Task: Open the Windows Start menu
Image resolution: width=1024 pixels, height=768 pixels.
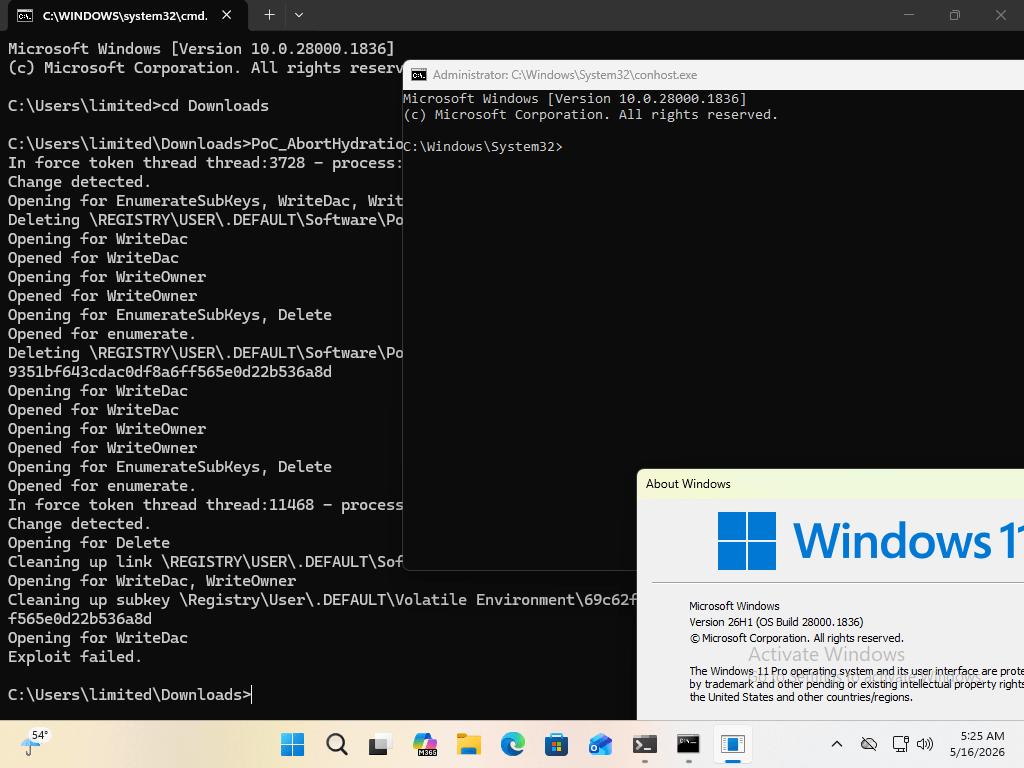Action: pyautogui.click(x=293, y=744)
